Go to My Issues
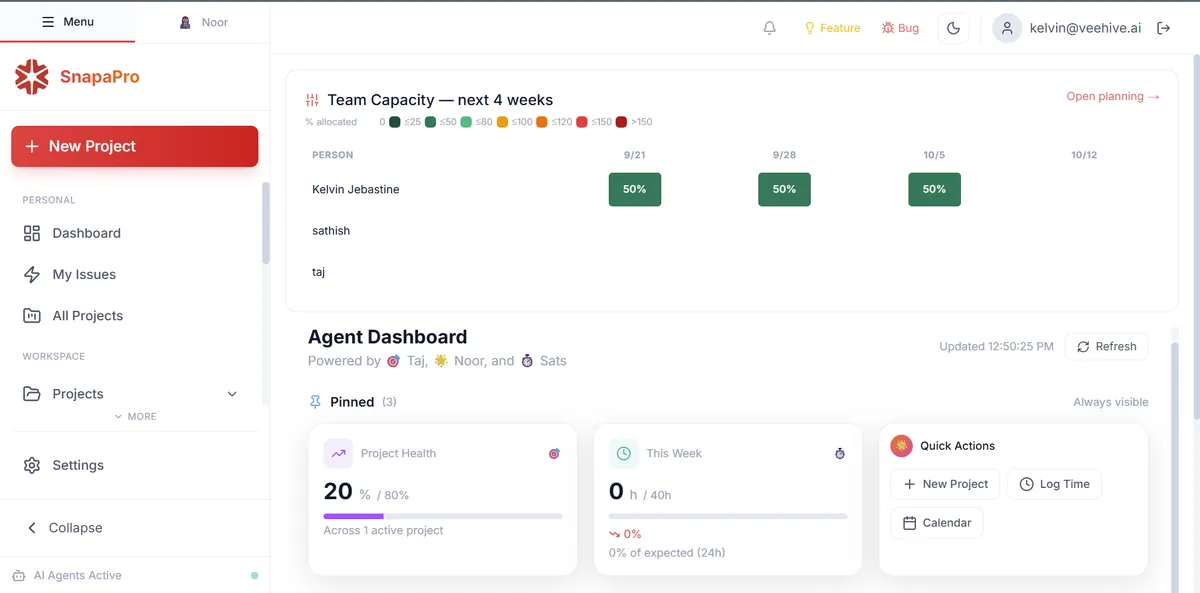Viewport: 1200px width, 593px height. pyautogui.click(x=134, y=274)
